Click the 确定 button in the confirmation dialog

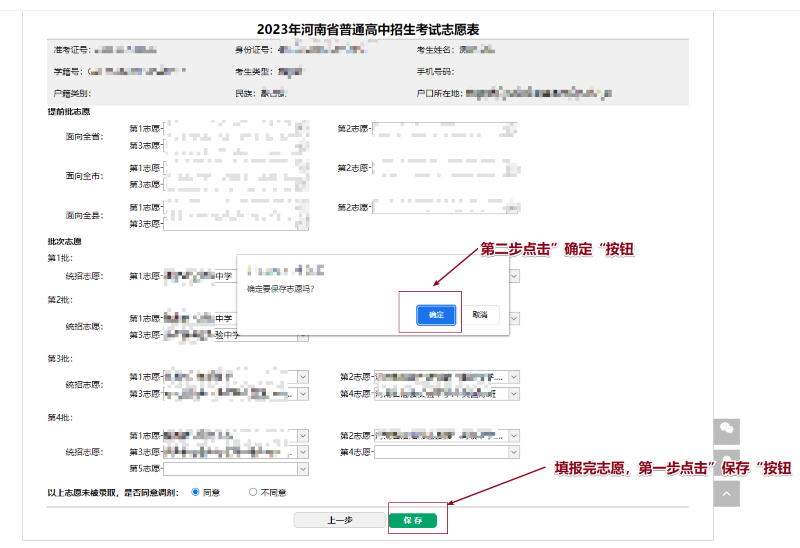pyautogui.click(x=436, y=315)
